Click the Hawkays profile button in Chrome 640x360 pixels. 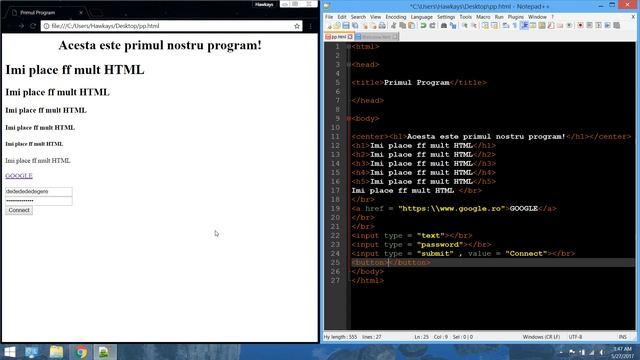tap(264, 4)
